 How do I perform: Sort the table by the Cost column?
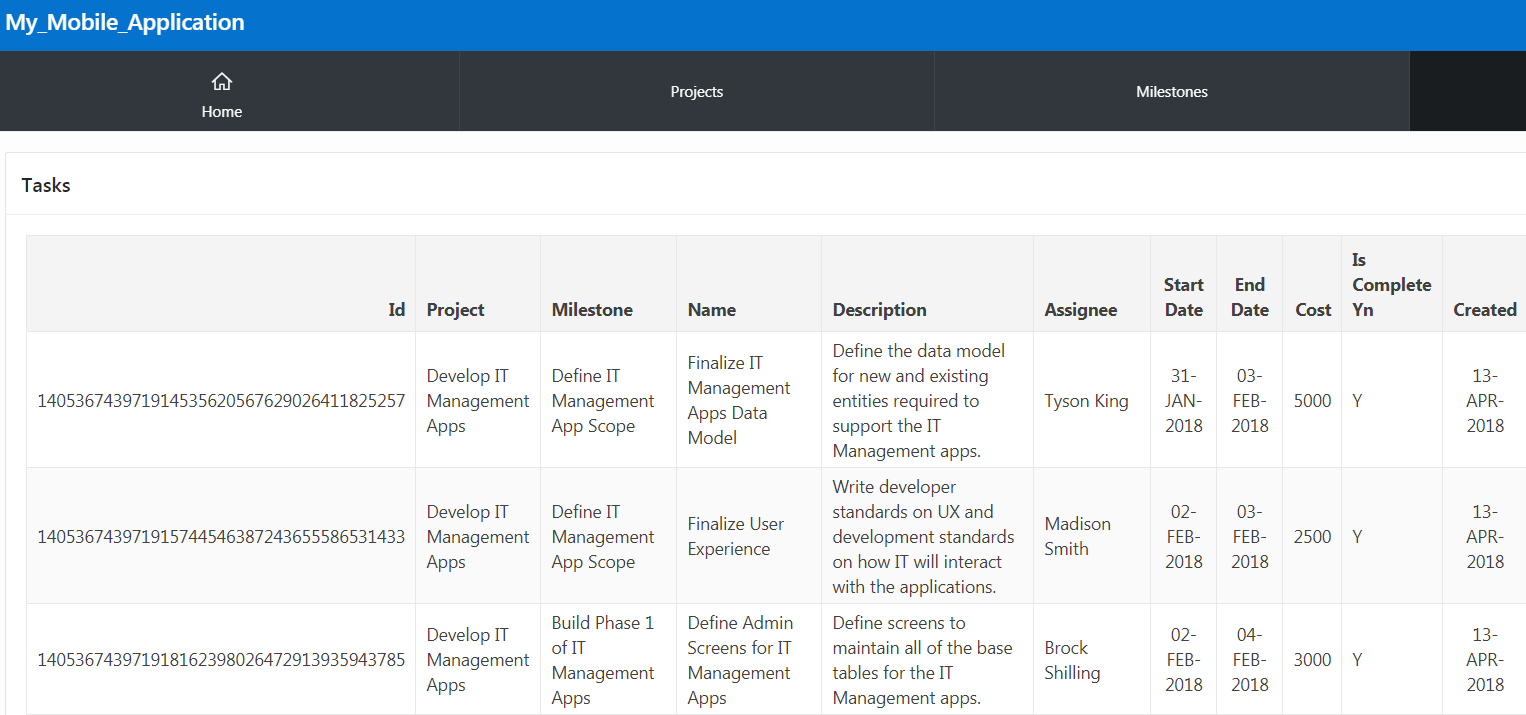coord(1312,309)
